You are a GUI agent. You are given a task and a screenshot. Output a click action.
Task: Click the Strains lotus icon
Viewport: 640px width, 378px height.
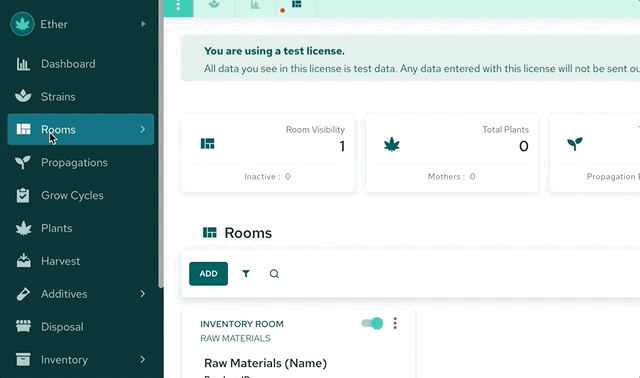pos(23,96)
